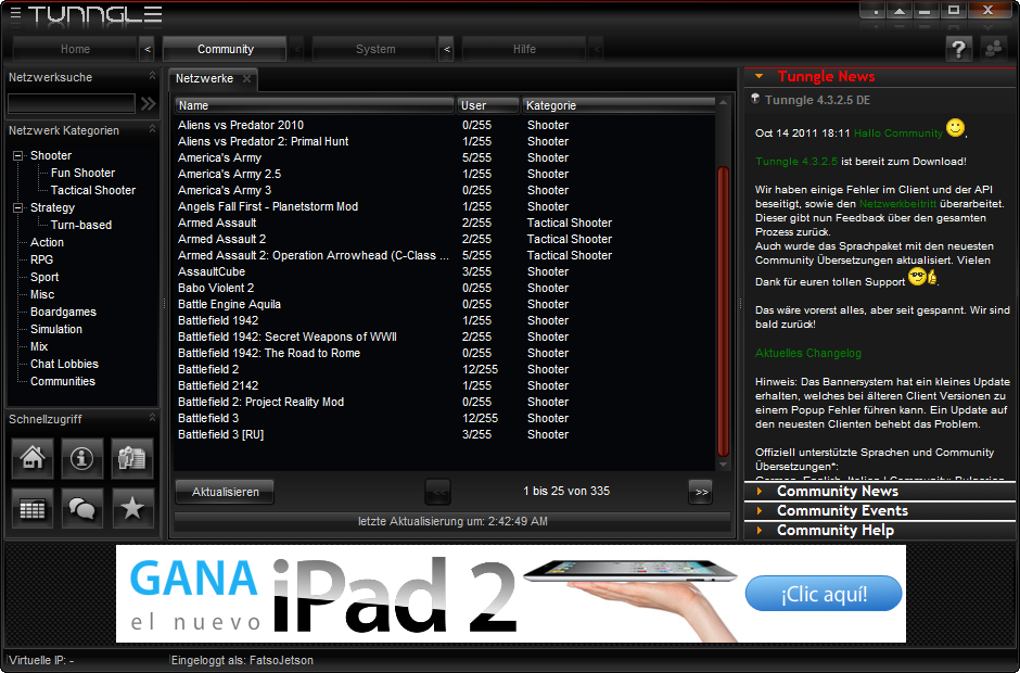Image resolution: width=1020 pixels, height=673 pixels.
Task: Click the up-triangle titlebar button
Action: pos(900,11)
